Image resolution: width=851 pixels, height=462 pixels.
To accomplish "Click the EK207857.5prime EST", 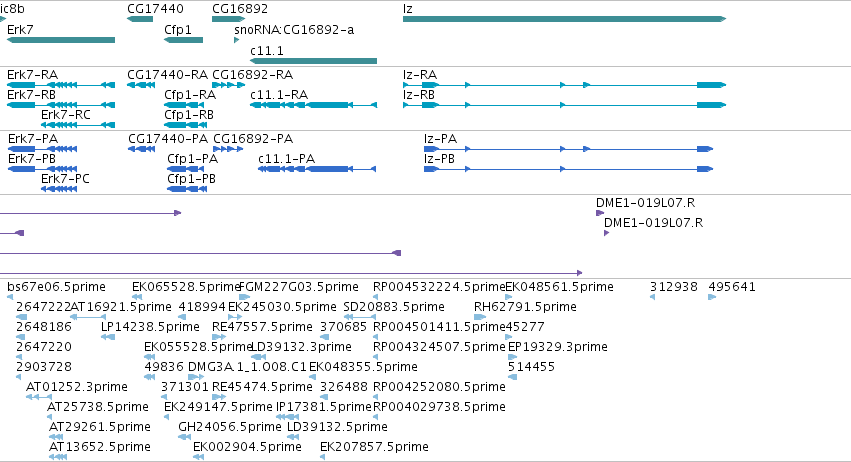I will (323, 458).
